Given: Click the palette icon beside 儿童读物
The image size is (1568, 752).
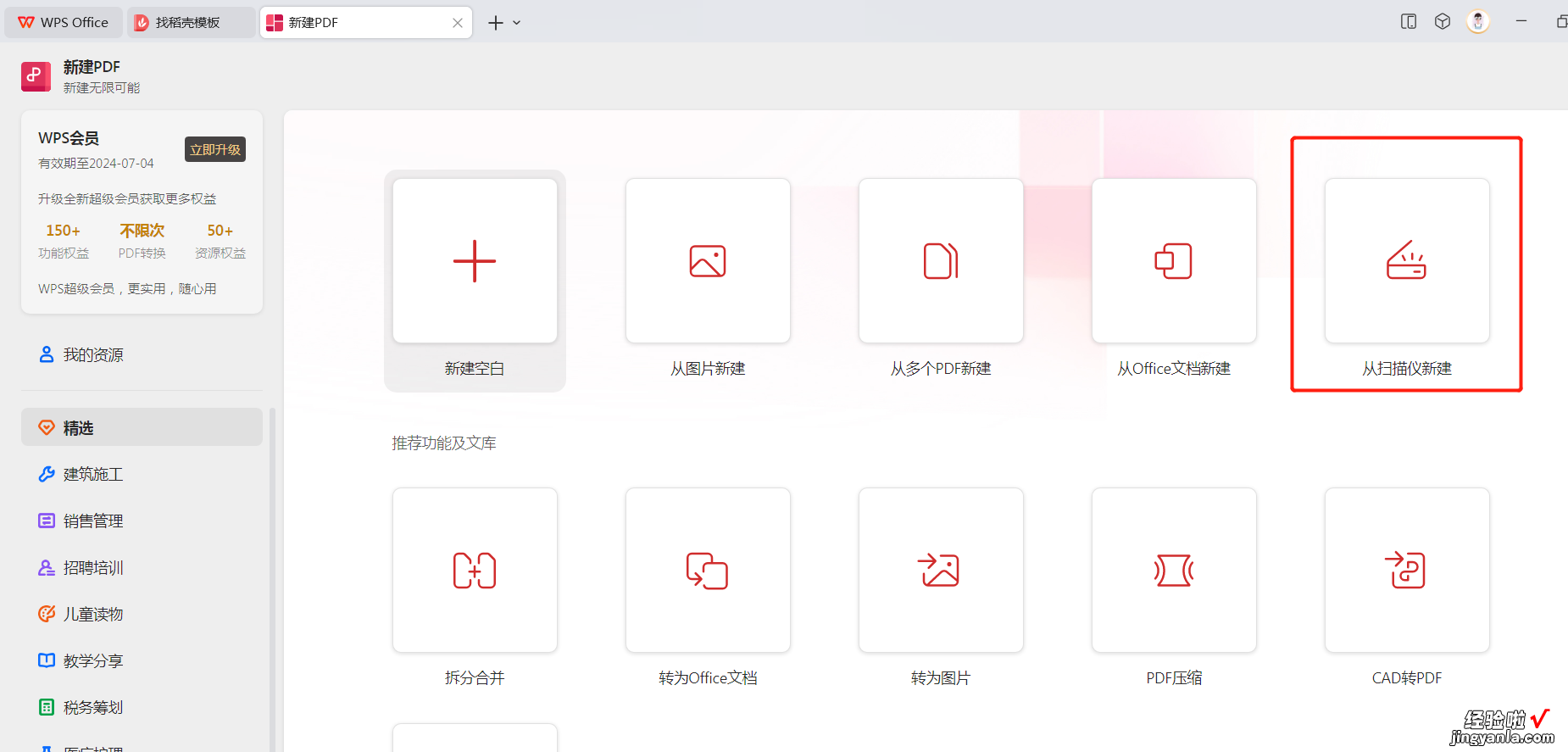Looking at the screenshot, I should [47, 614].
